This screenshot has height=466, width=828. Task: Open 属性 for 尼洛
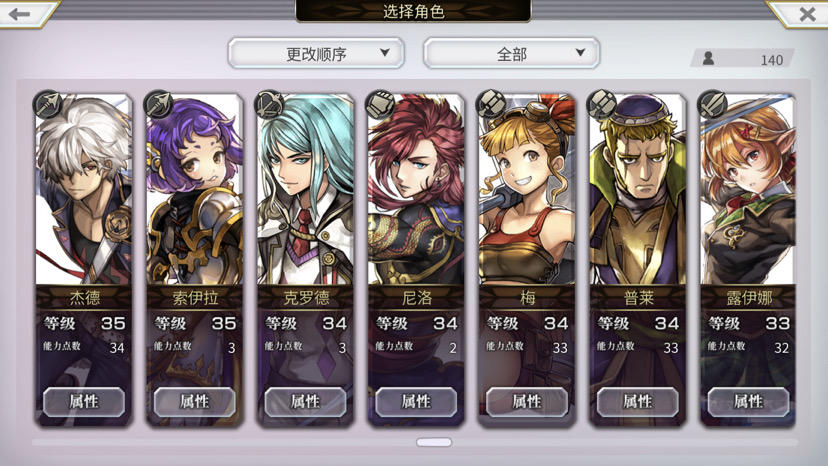[416, 402]
